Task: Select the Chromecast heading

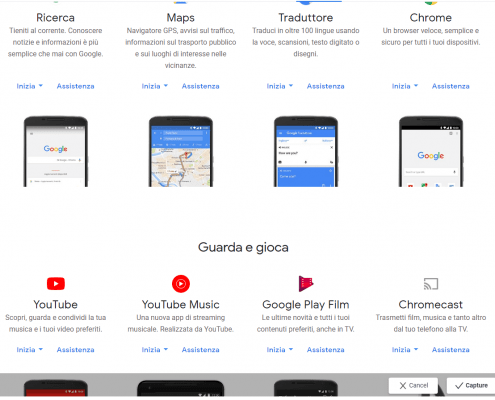Action: coord(431,305)
